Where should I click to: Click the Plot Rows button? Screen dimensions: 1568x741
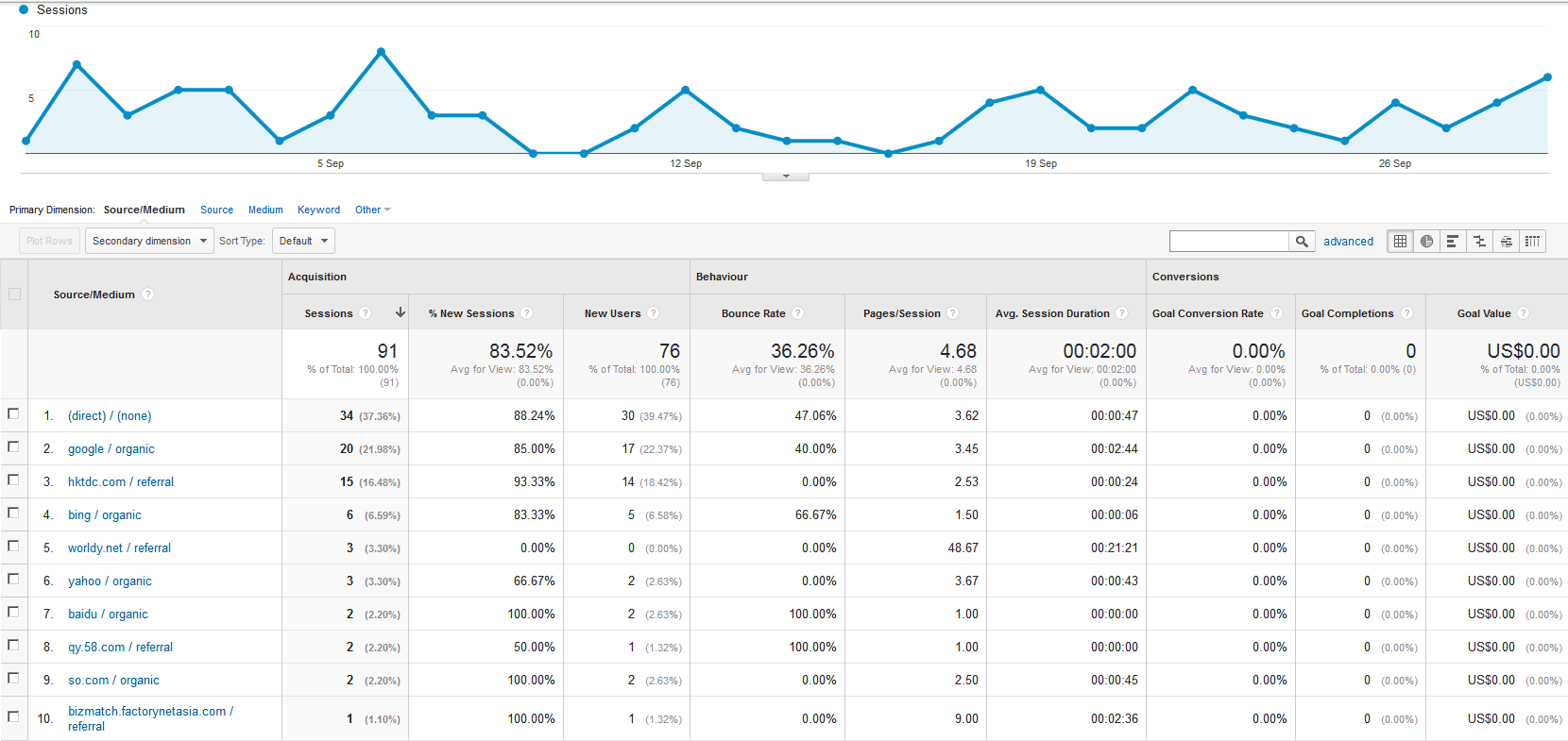point(49,241)
